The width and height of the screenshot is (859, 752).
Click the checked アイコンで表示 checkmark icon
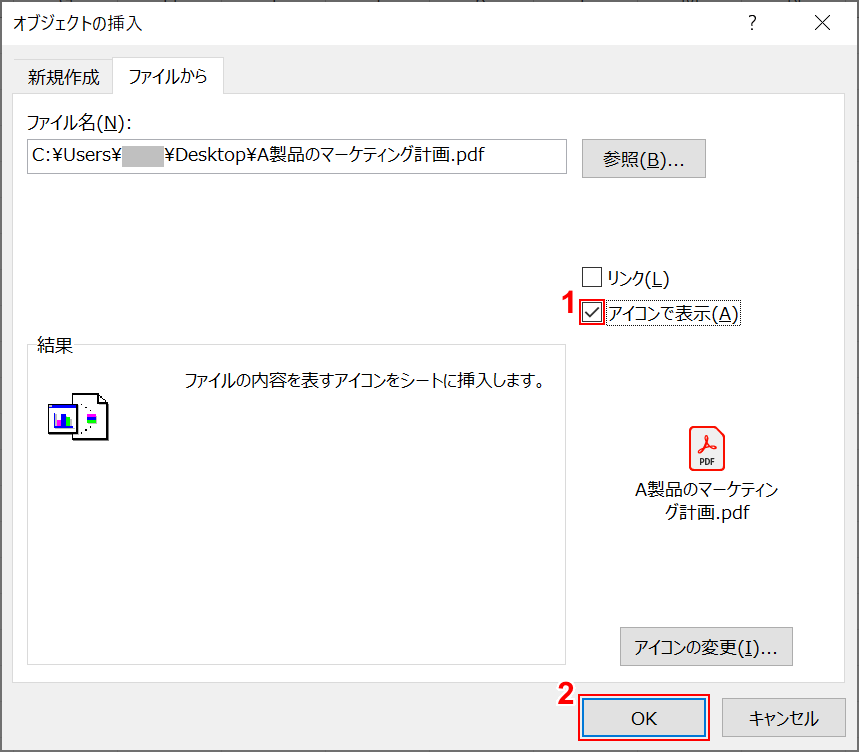pyautogui.click(x=592, y=312)
